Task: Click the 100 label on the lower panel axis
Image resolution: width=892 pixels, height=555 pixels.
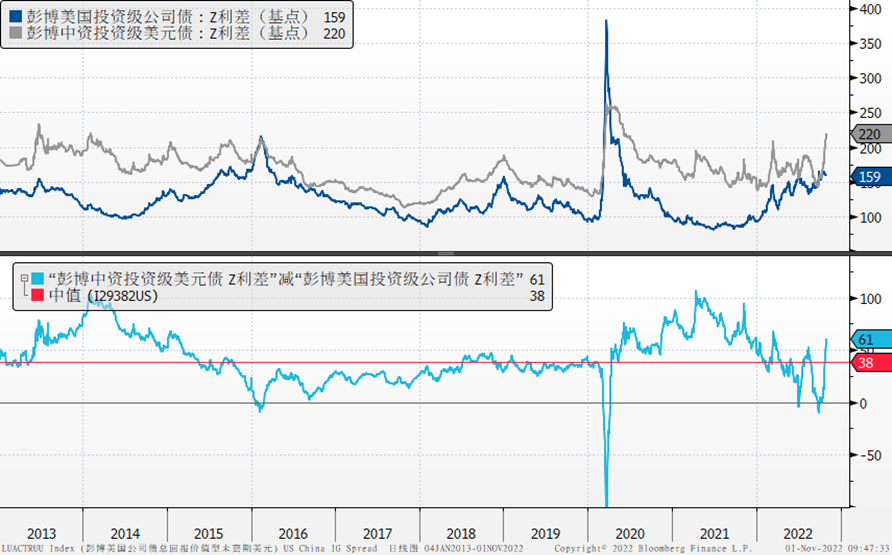Action: point(870,299)
